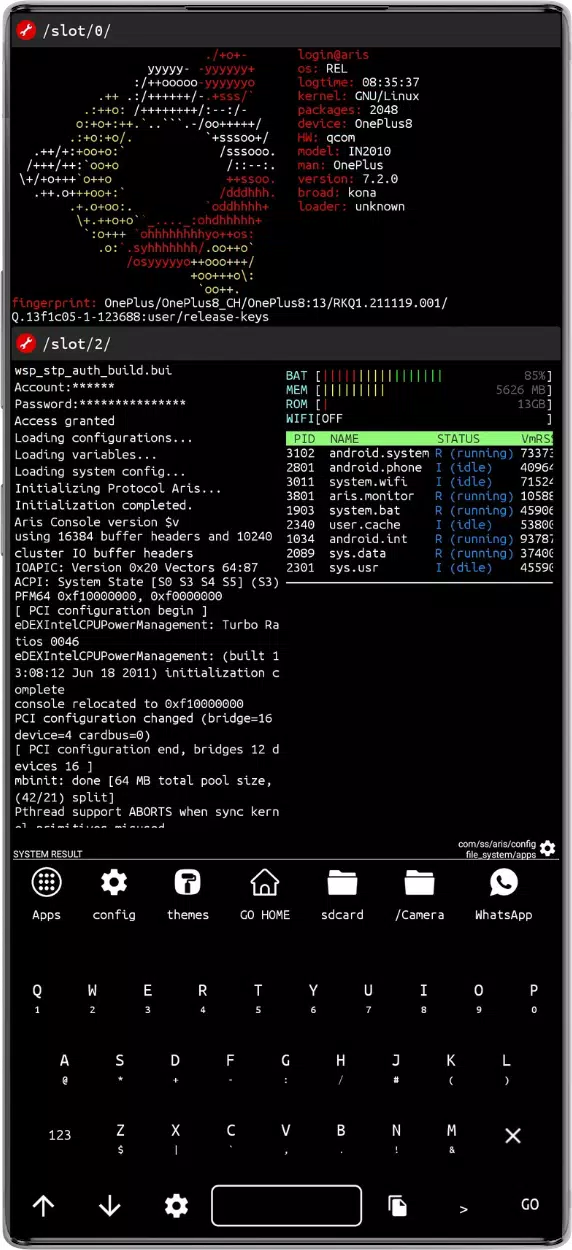Image resolution: width=572 pixels, height=1250 pixels.
Task: Click the 'loader: unknown' line
Action: (x=351, y=207)
